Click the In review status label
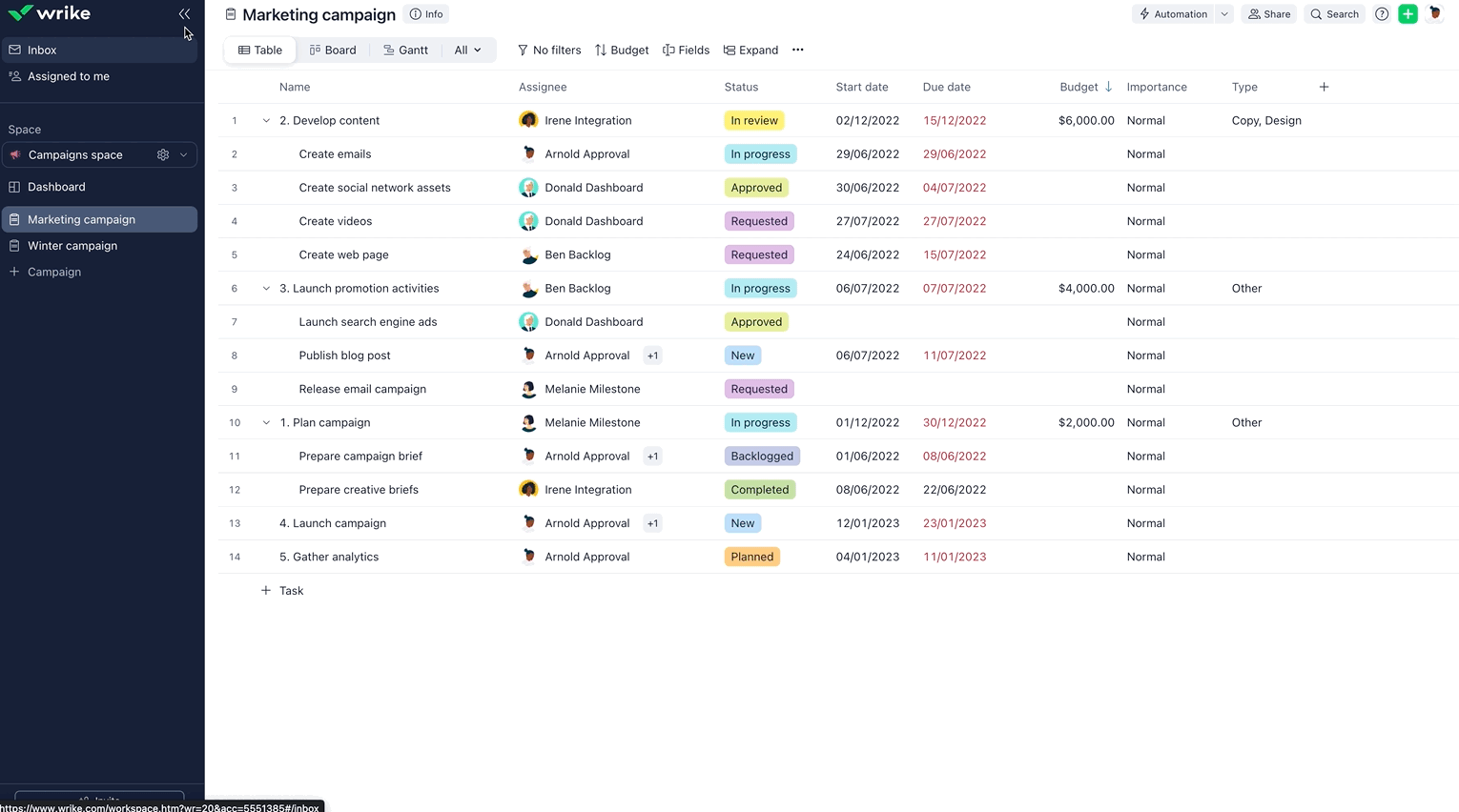1459x812 pixels. click(x=754, y=121)
